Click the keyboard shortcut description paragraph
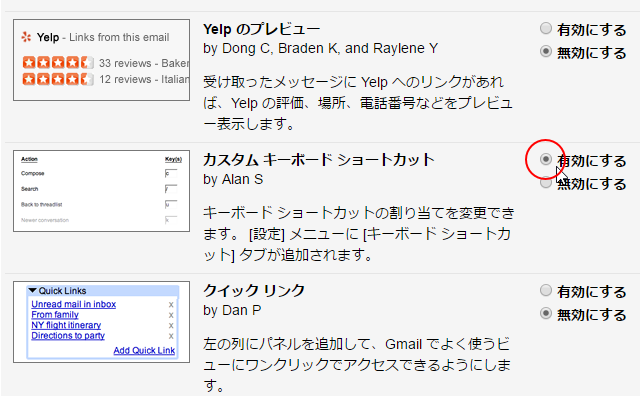Screen dimensions: 640x396 click(359, 234)
